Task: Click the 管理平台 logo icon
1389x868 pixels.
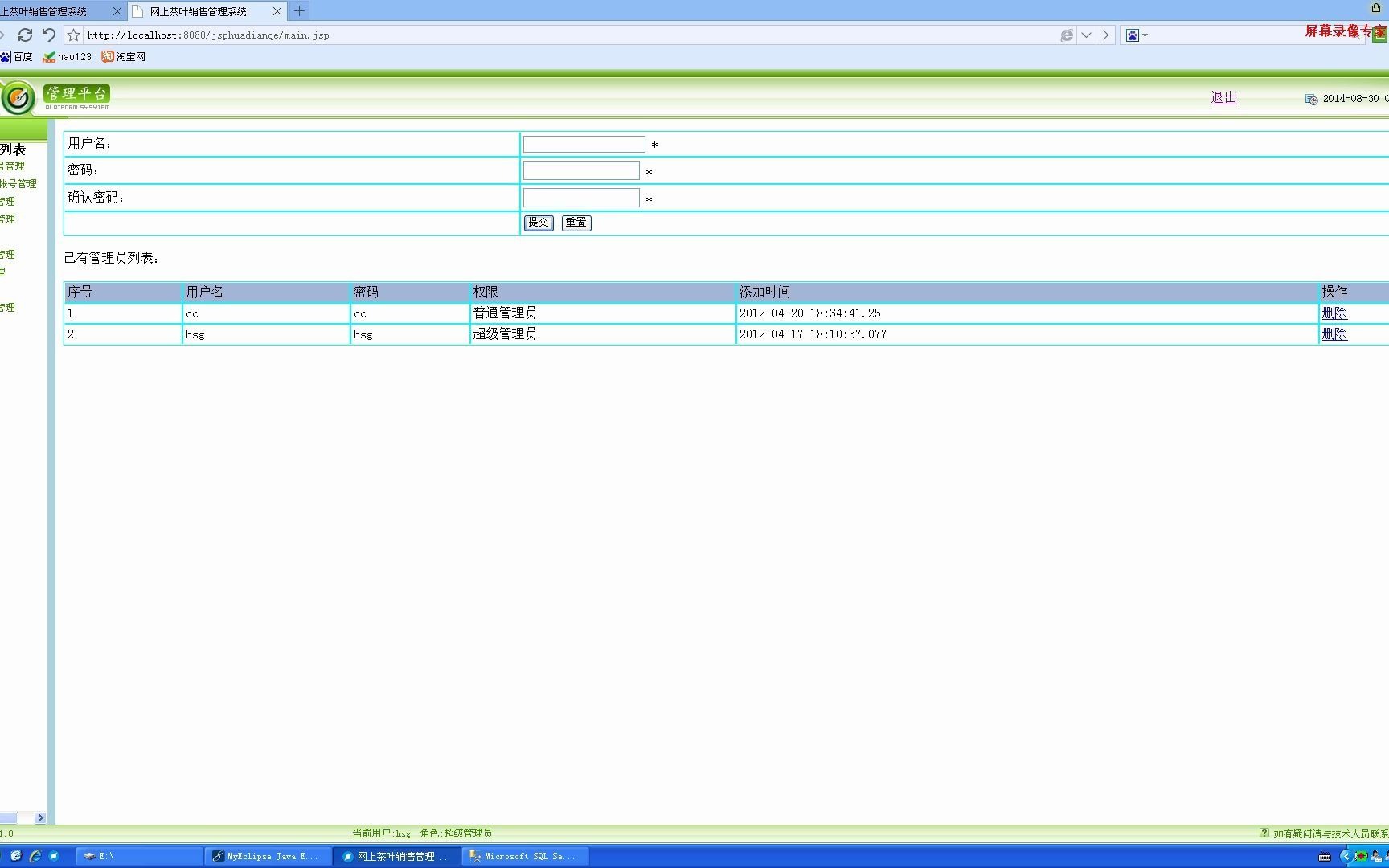Action: click(18, 98)
